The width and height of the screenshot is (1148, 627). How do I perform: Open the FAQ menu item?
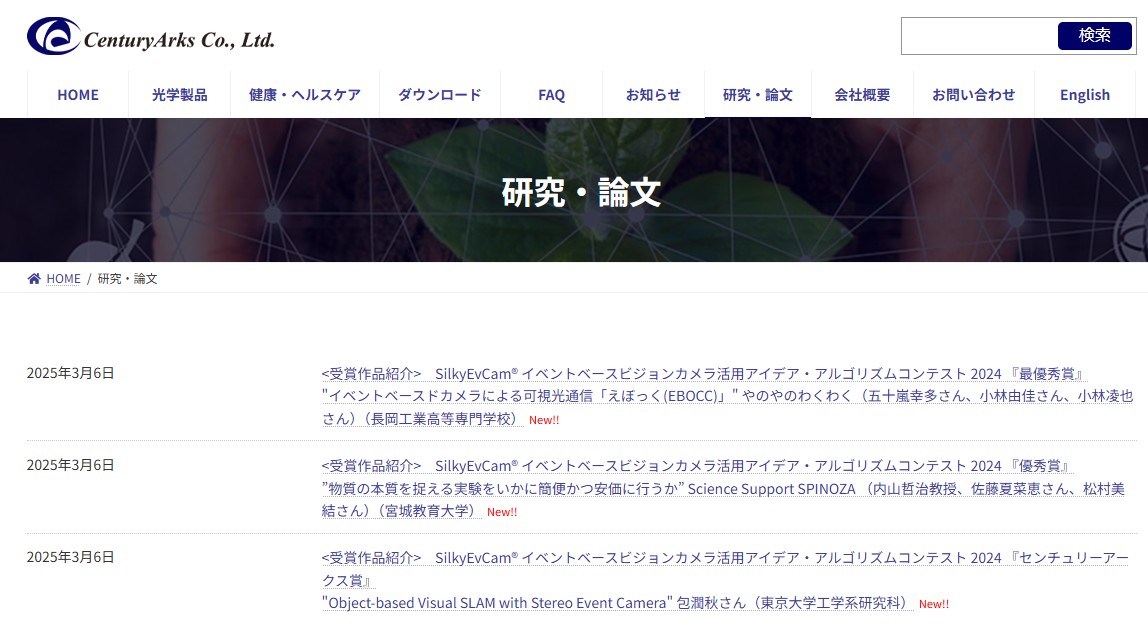tap(551, 94)
